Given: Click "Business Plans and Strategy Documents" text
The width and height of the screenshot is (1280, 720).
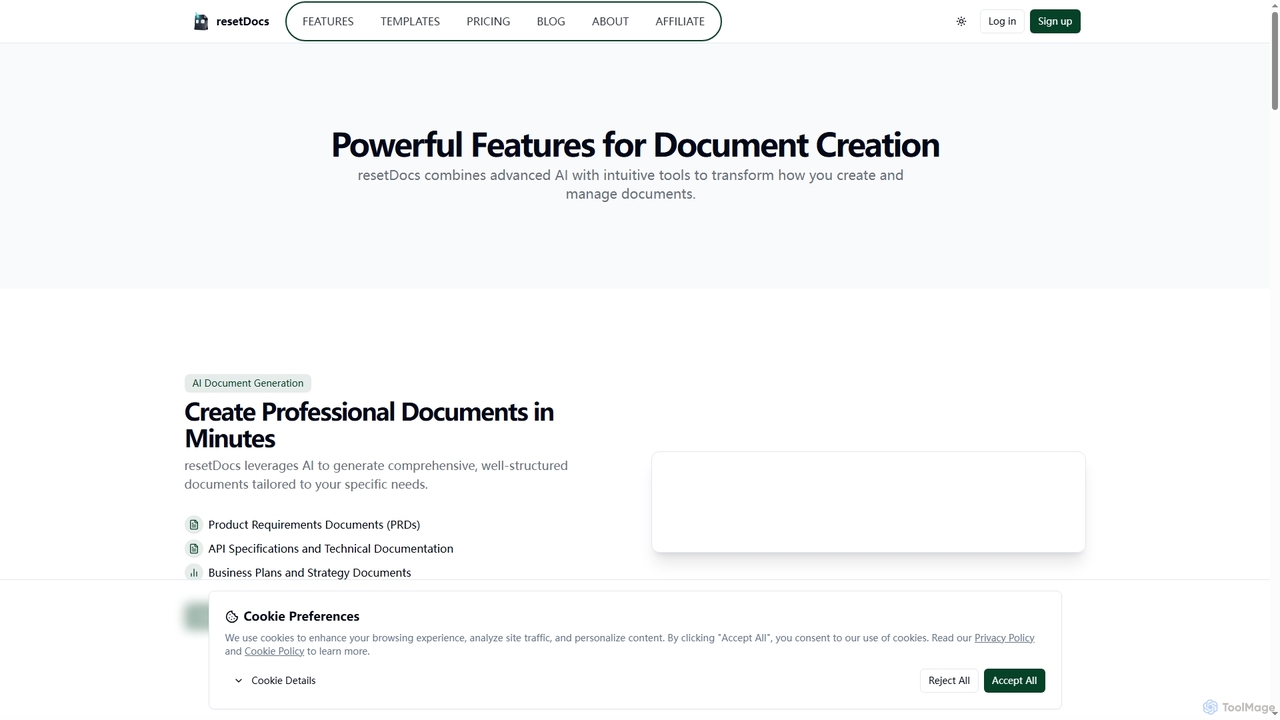Looking at the screenshot, I should coord(310,572).
